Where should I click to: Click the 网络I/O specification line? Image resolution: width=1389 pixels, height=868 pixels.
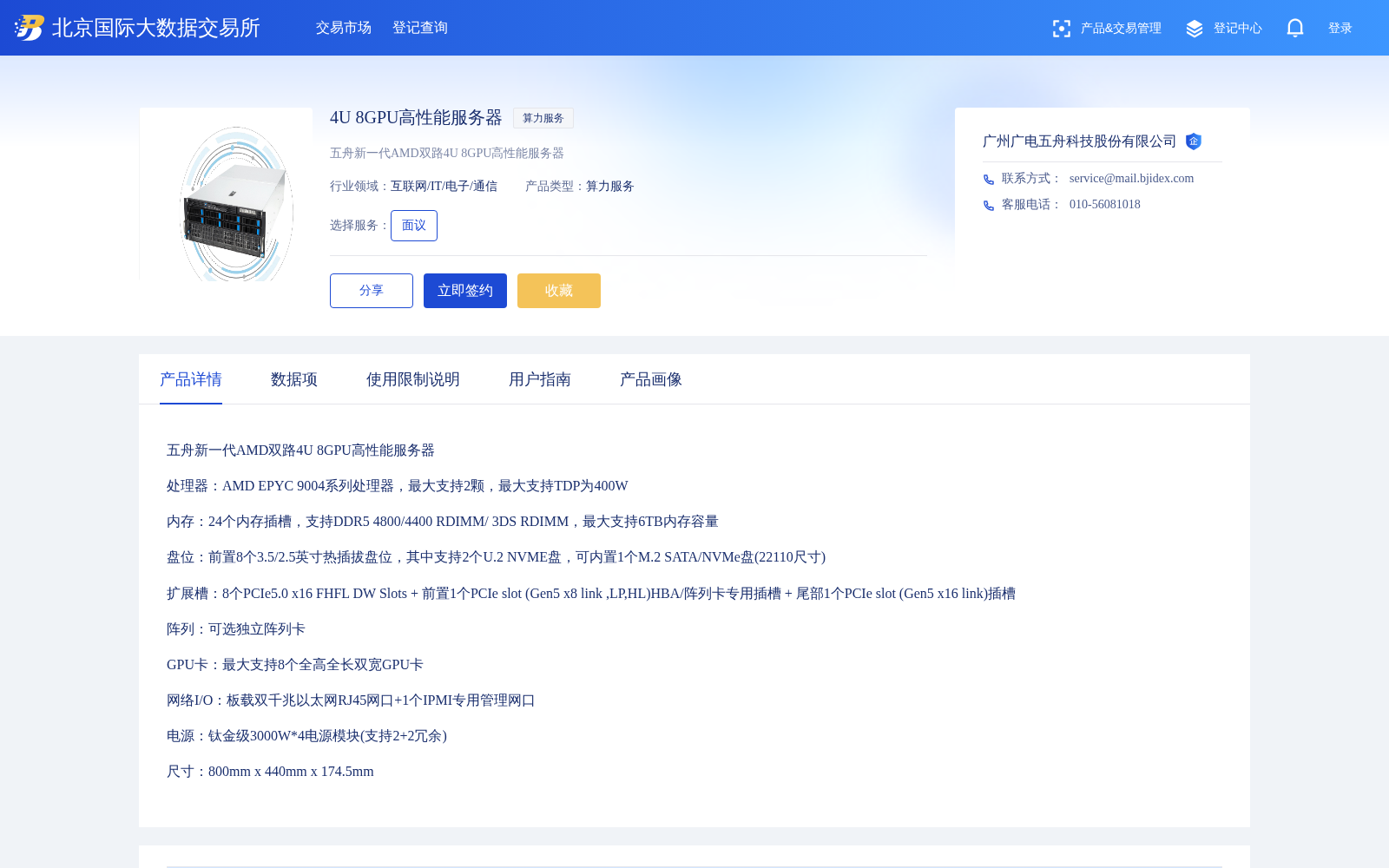click(351, 700)
